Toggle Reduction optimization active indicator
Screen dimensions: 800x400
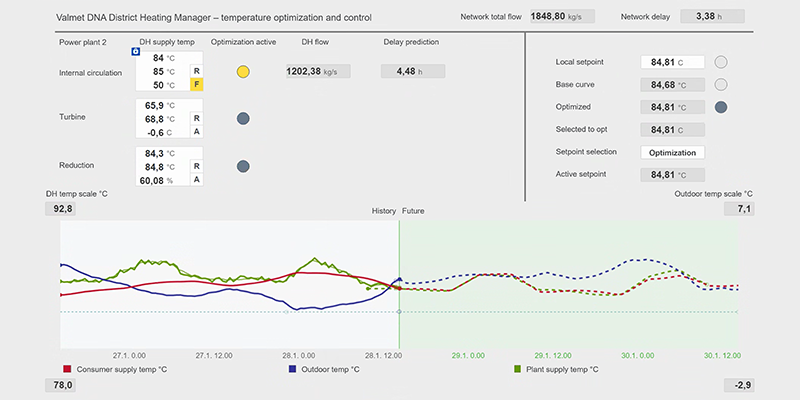click(243, 166)
